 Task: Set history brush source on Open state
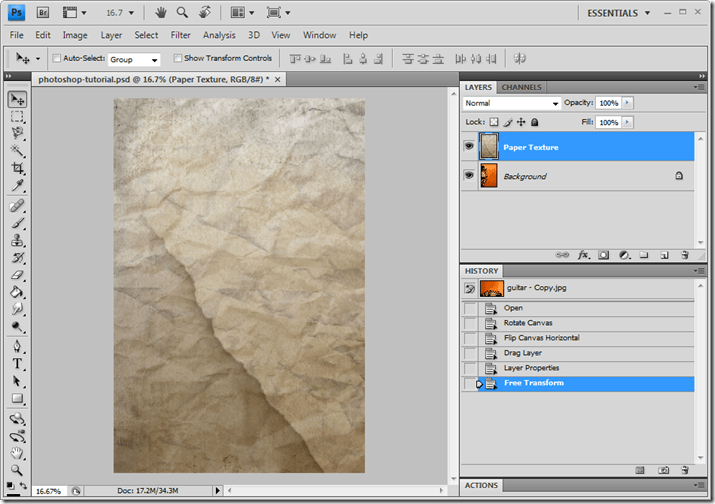[470, 308]
